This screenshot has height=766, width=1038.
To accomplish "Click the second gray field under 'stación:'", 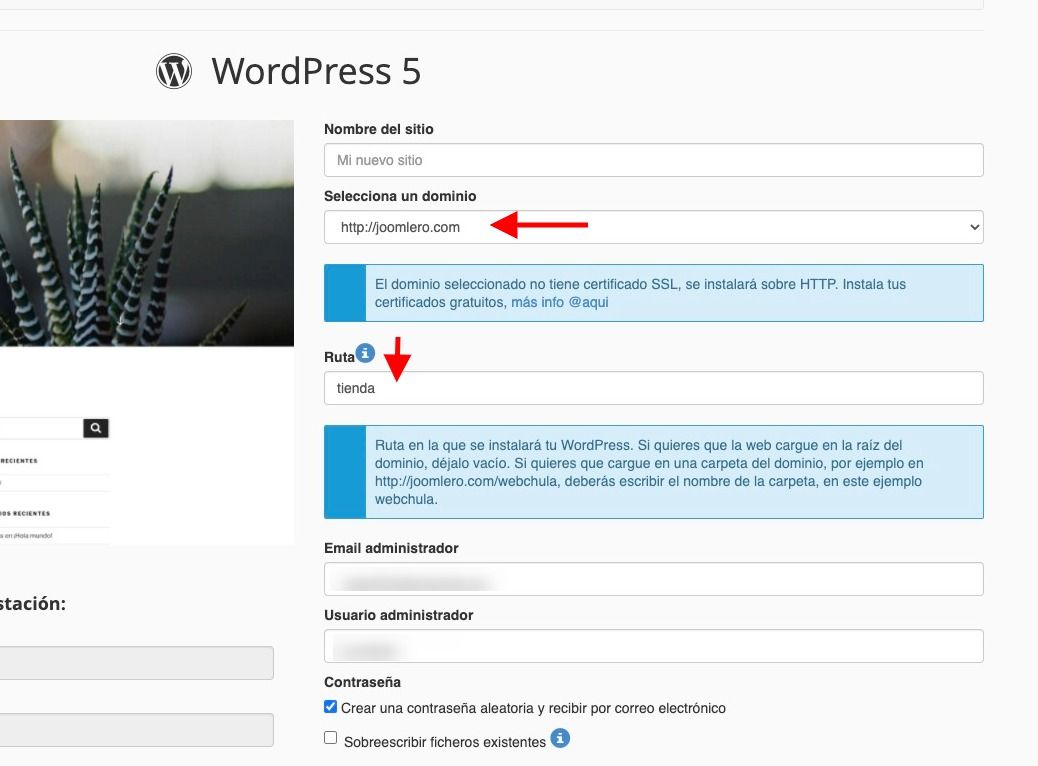I will (136, 730).
